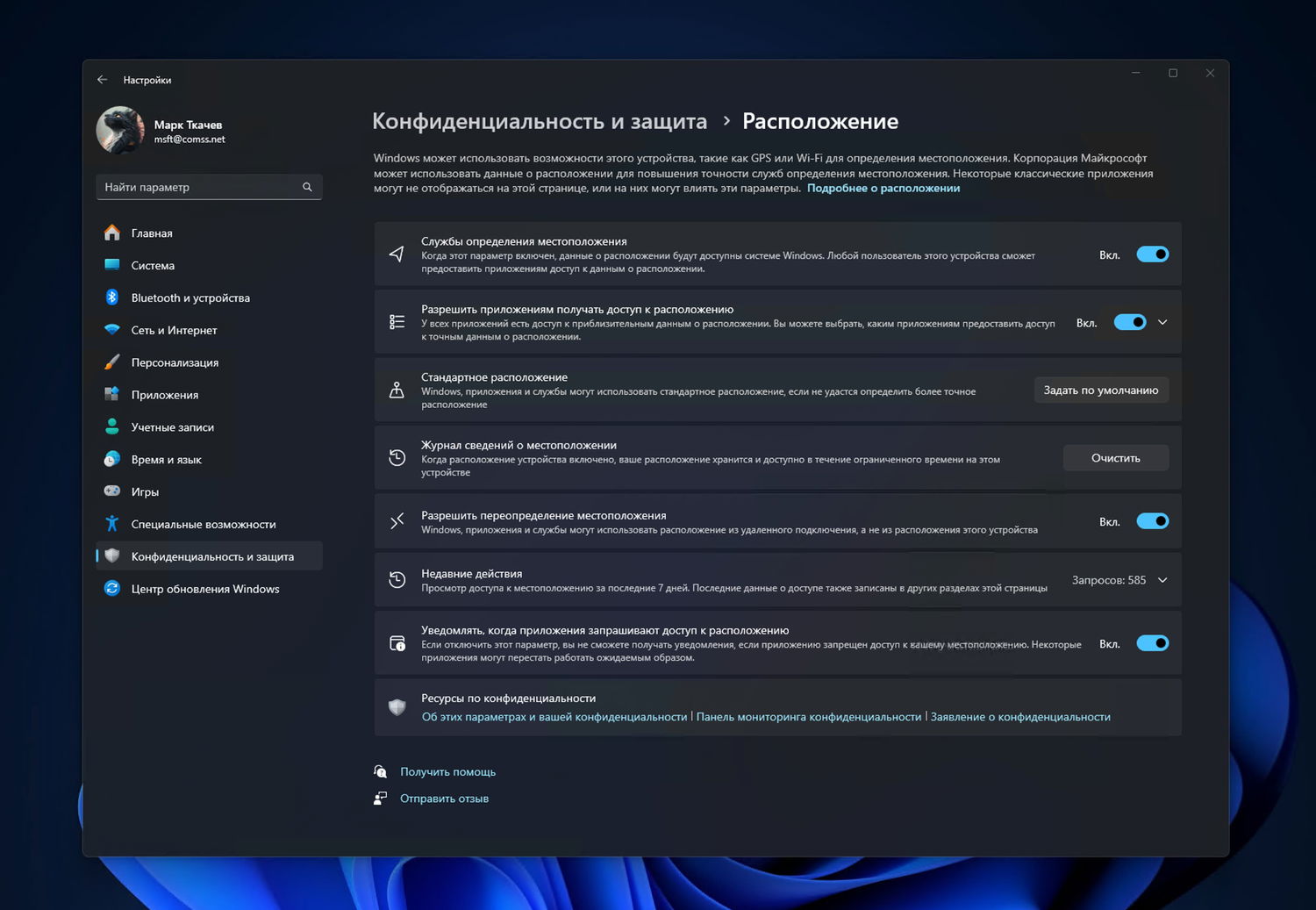Click the Bluetooth icon in sidebar

(111, 297)
